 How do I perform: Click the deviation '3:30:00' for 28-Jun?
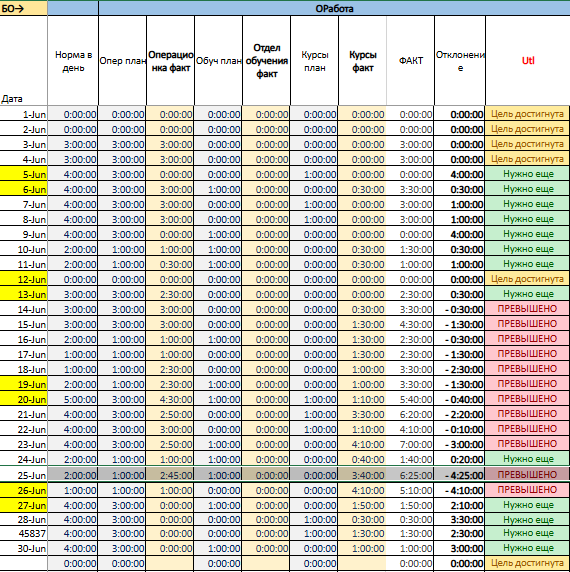460,519
